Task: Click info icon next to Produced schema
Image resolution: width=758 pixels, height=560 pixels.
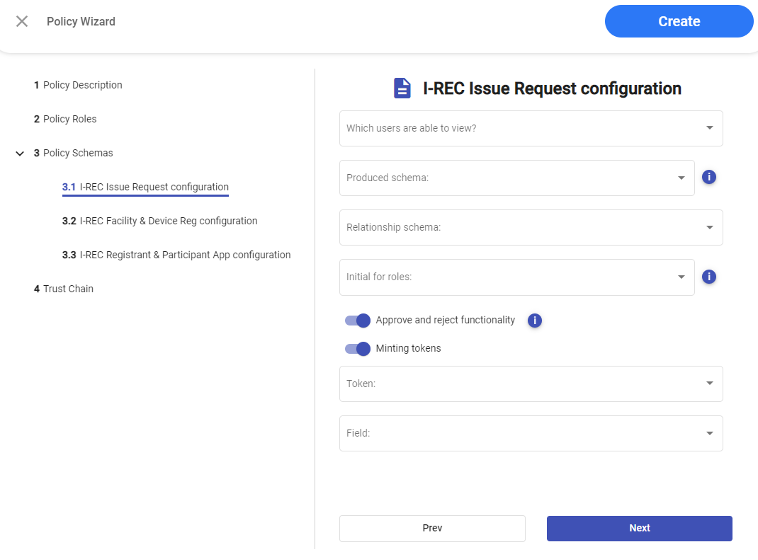Action: pos(709,177)
